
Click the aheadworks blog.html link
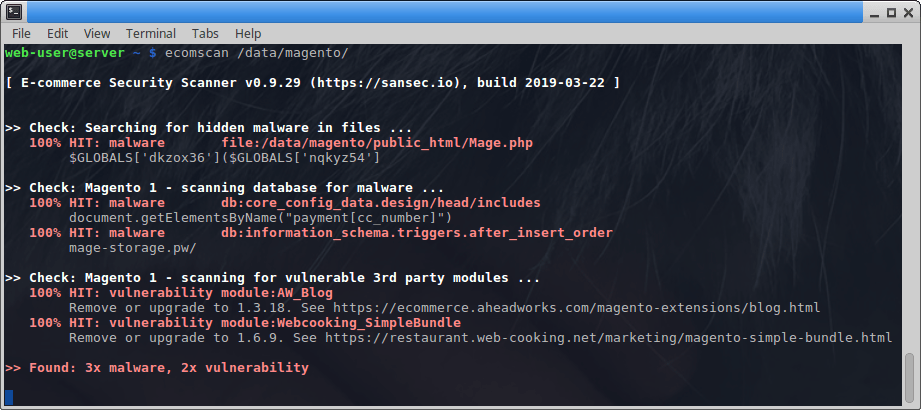(576, 308)
